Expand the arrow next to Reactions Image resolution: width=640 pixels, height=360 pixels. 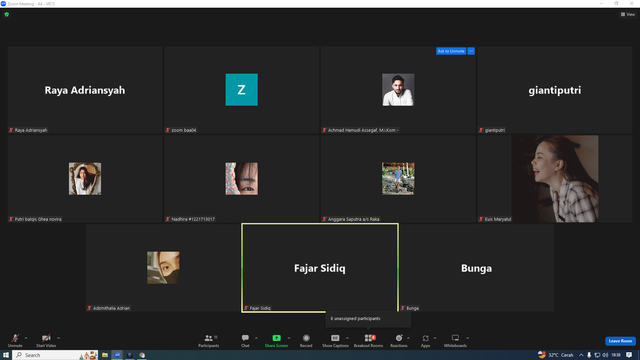coord(408,338)
